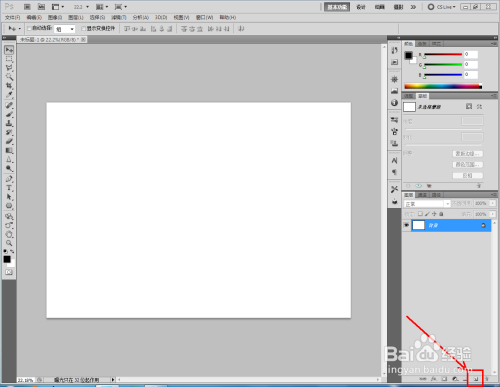This screenshot has height=387, width=500.
Task: Click the Essentials workspace button (基本功能)
Action: (x=337, y=7)
